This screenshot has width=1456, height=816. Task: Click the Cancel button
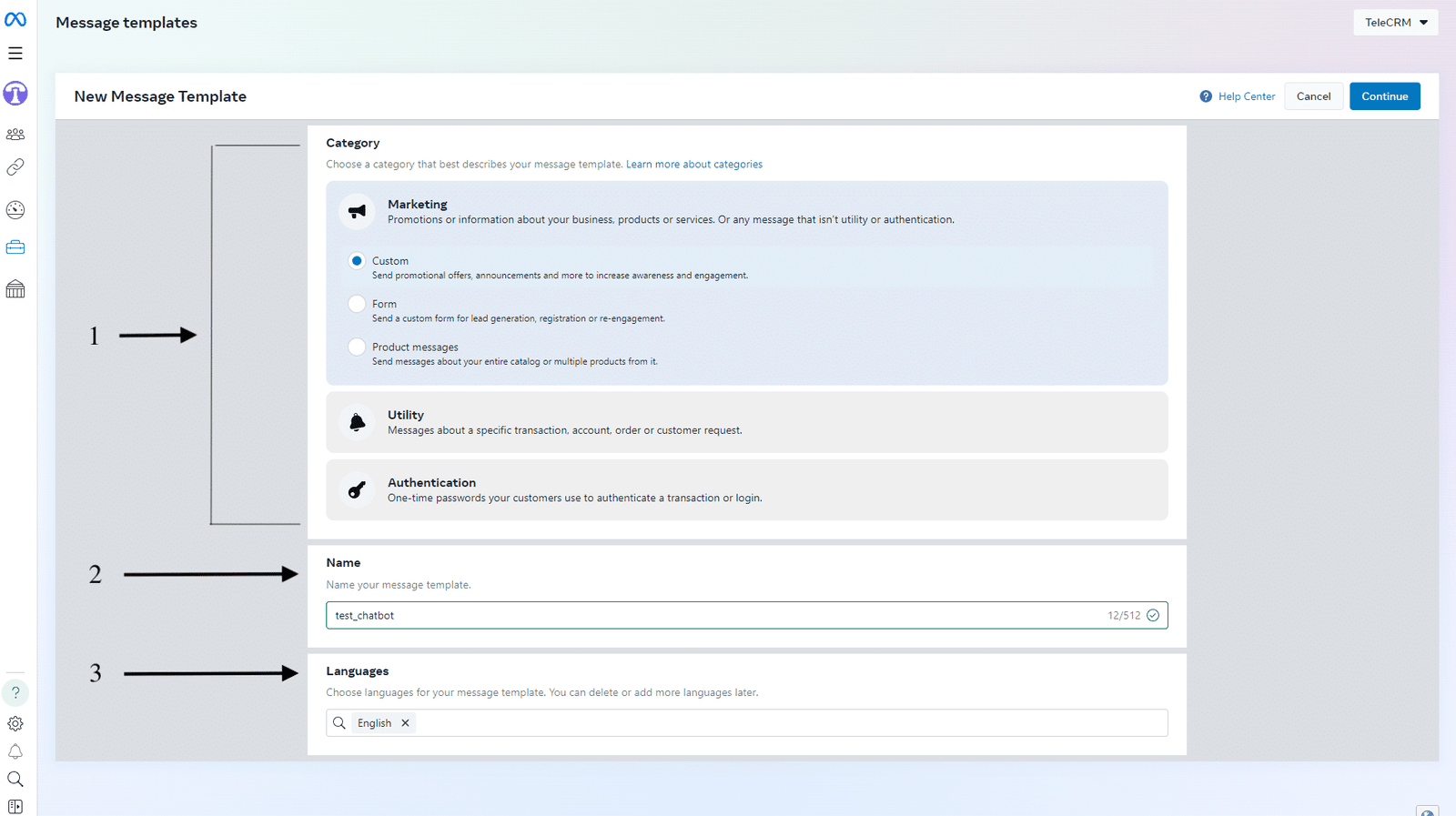1313,96
